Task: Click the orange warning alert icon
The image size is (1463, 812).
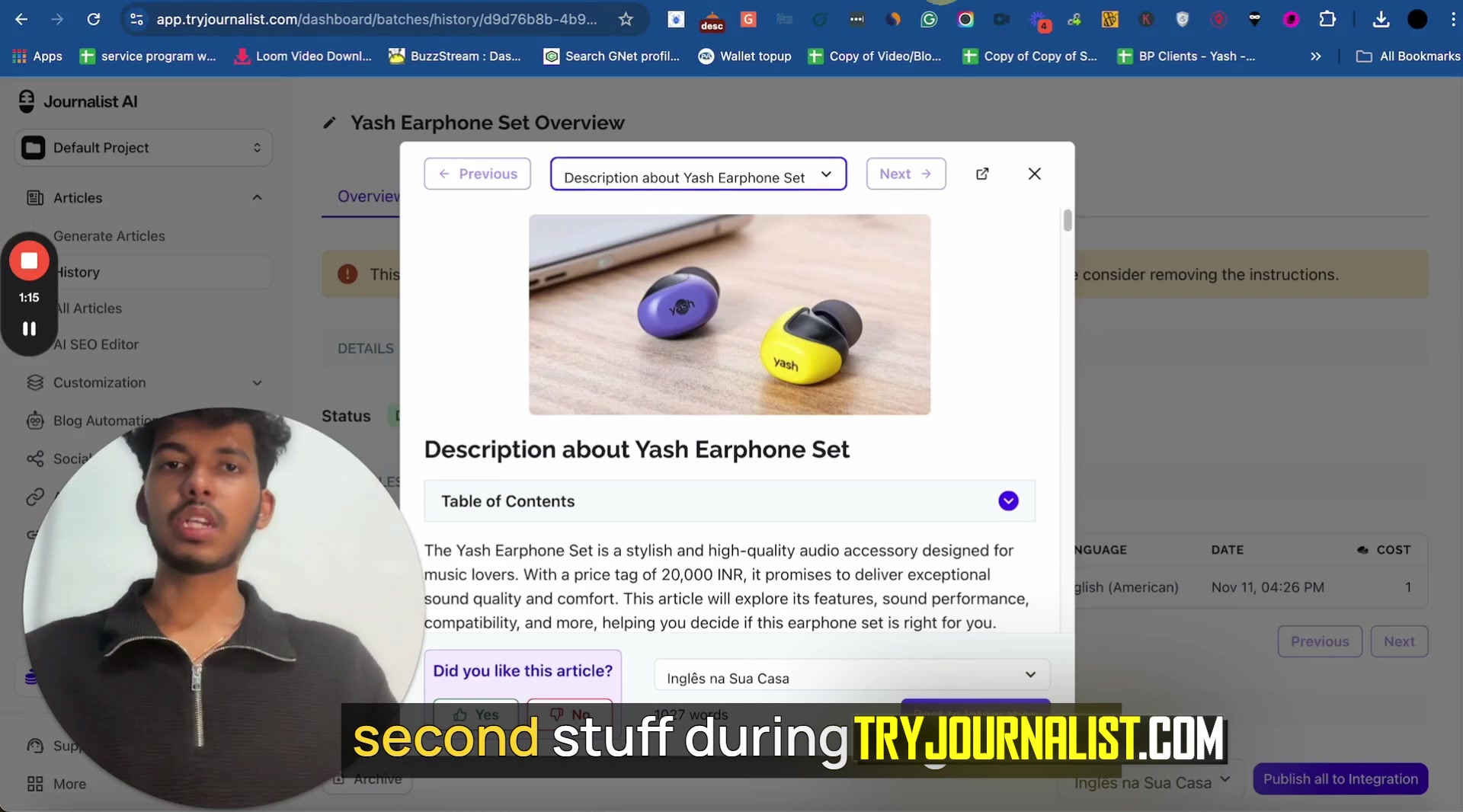Action: pyautogui.click(x=347, y=274)
